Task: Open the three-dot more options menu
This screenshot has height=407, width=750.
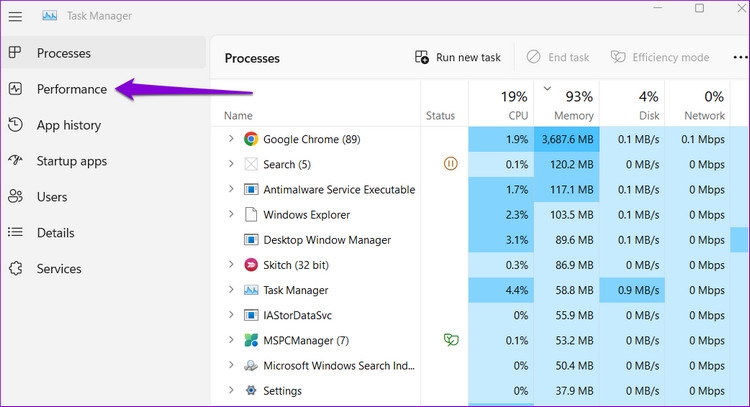Action: point(740,57)
